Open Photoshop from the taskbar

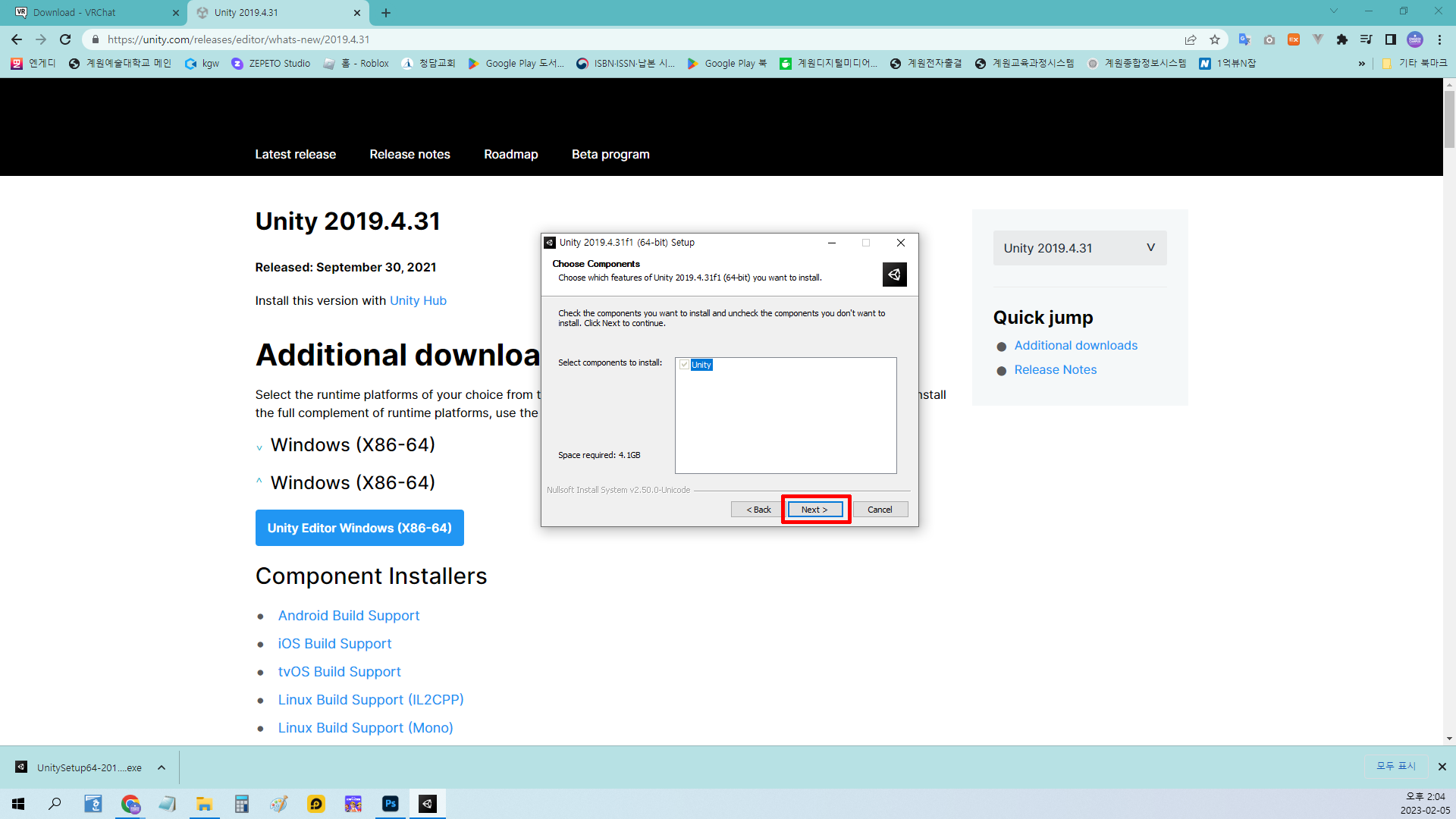pyautogui.click(x=391, y=804)
